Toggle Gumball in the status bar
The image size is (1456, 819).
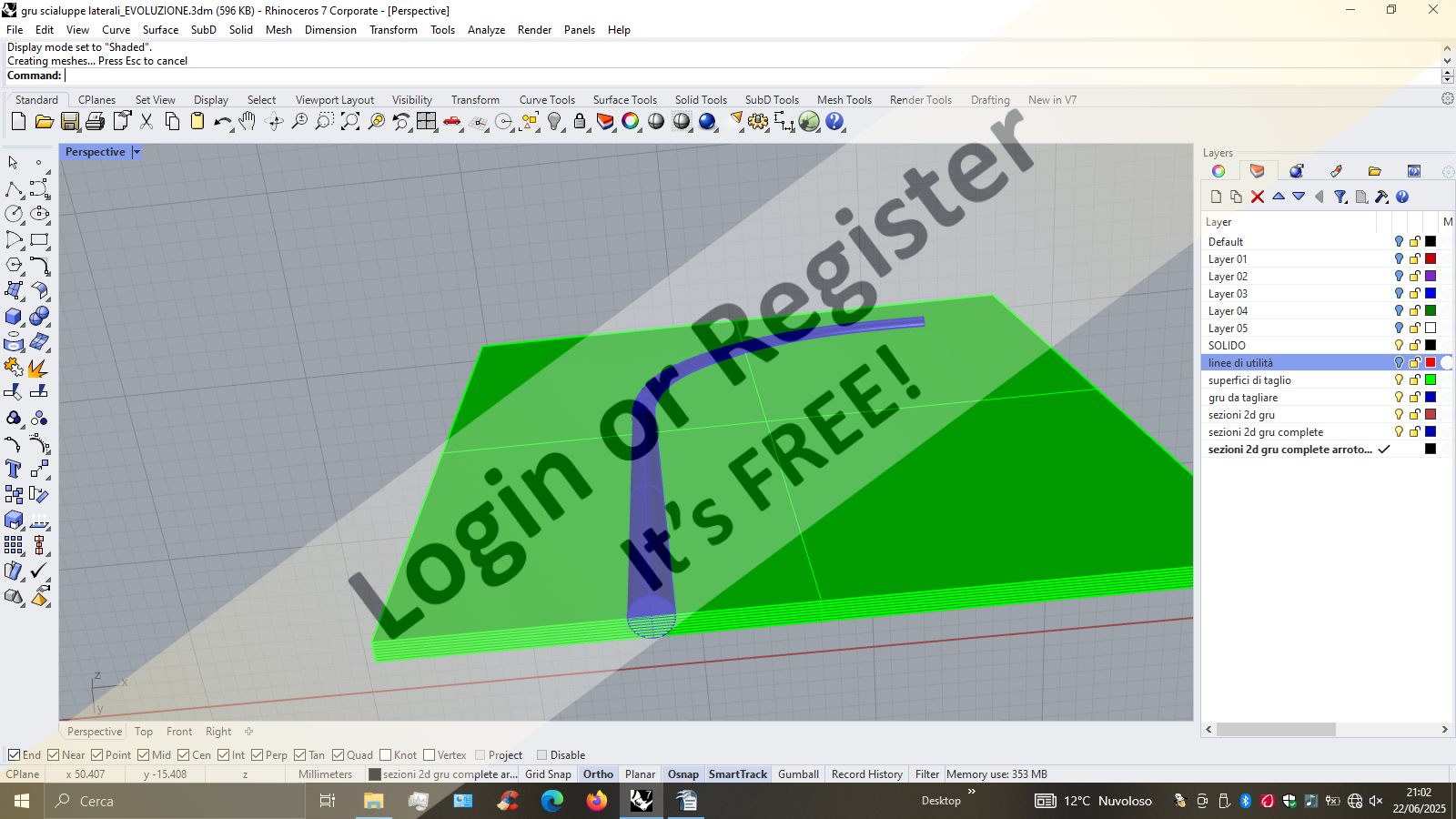pos(798,774)
